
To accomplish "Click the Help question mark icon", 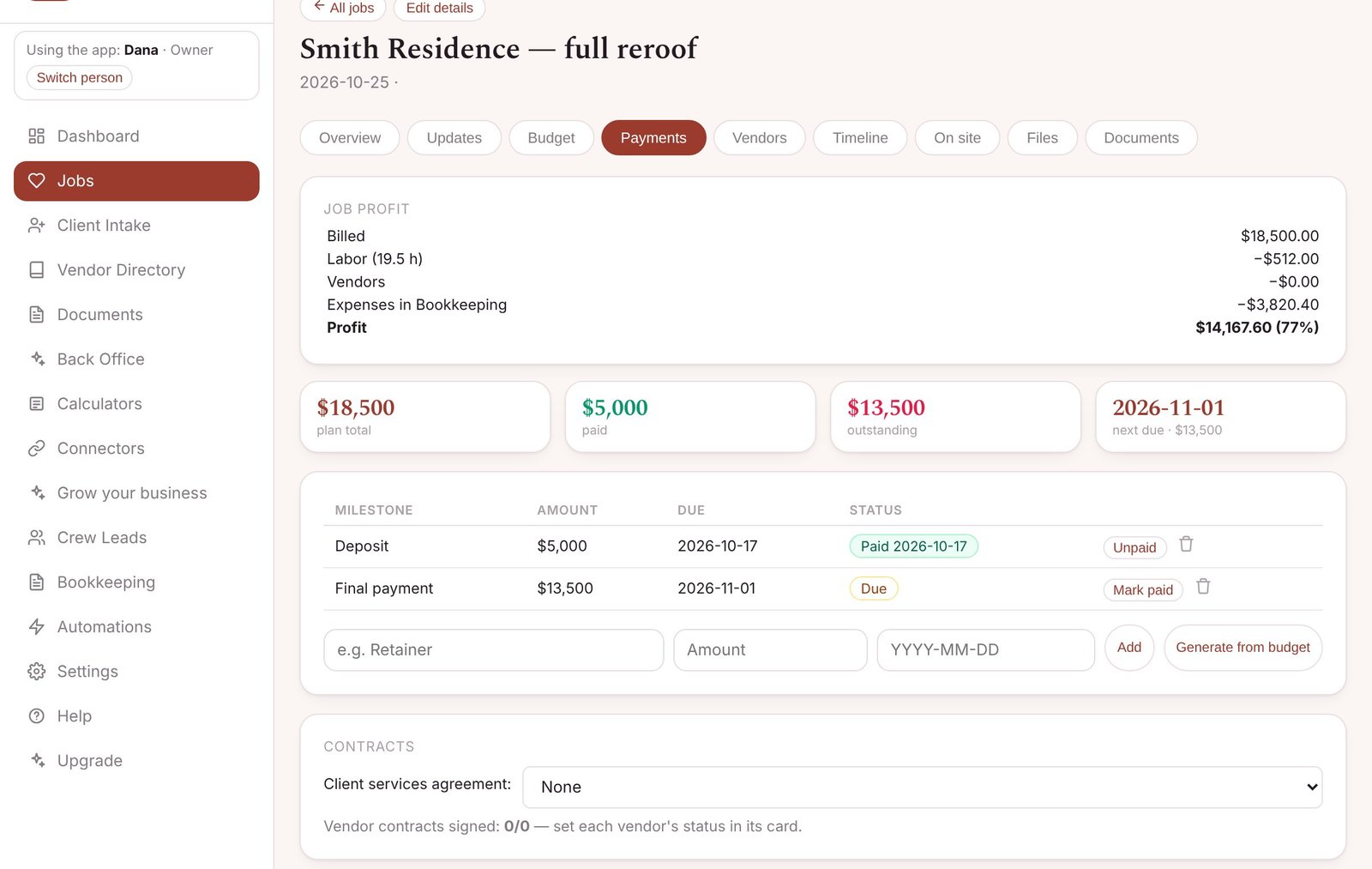I will (x=36, y=716).
